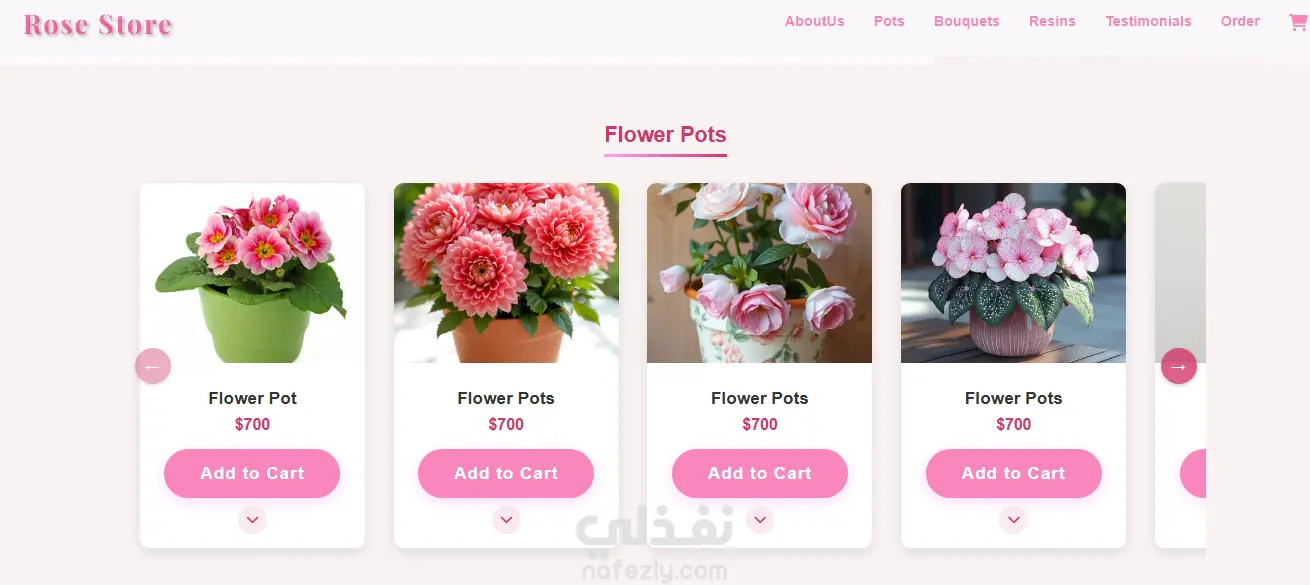The image size is (1310, 585).
Task: View the Testimonials section
Action: 1148,21
